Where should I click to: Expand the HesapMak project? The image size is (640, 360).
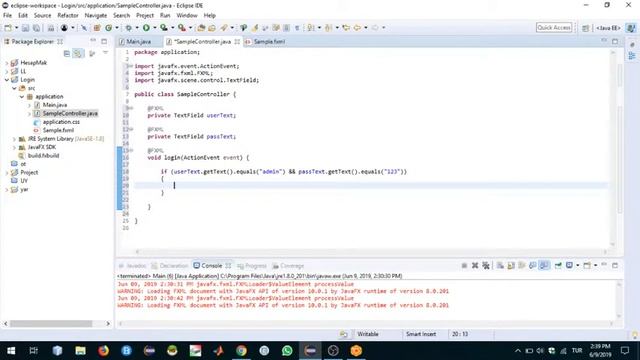pos(7,63)
